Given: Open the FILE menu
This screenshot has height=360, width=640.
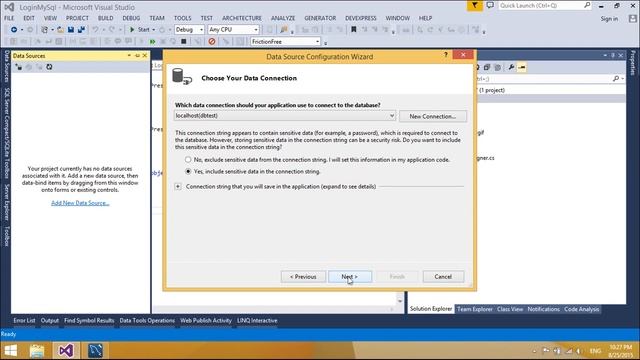Looking at the screenshot, I should click(9, 18).
